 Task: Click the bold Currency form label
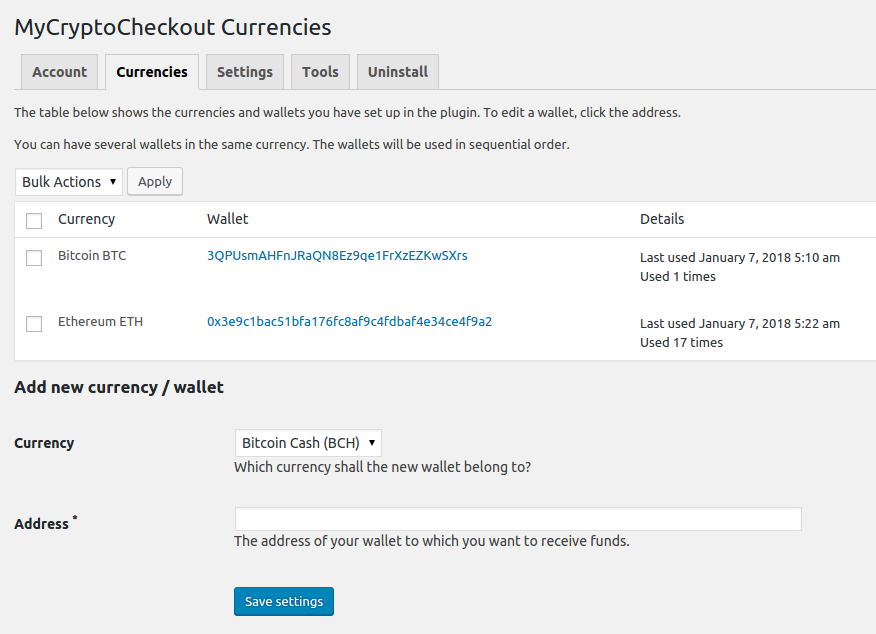(44, 443)
